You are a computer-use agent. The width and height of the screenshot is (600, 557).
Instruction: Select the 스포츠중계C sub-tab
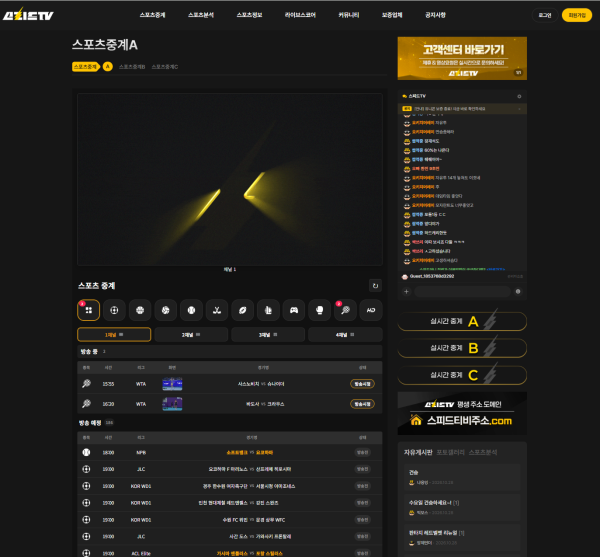coord(165,67)
